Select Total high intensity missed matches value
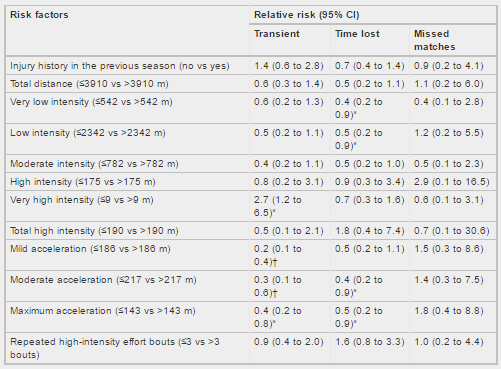501x369 pixels. point(452,231)
